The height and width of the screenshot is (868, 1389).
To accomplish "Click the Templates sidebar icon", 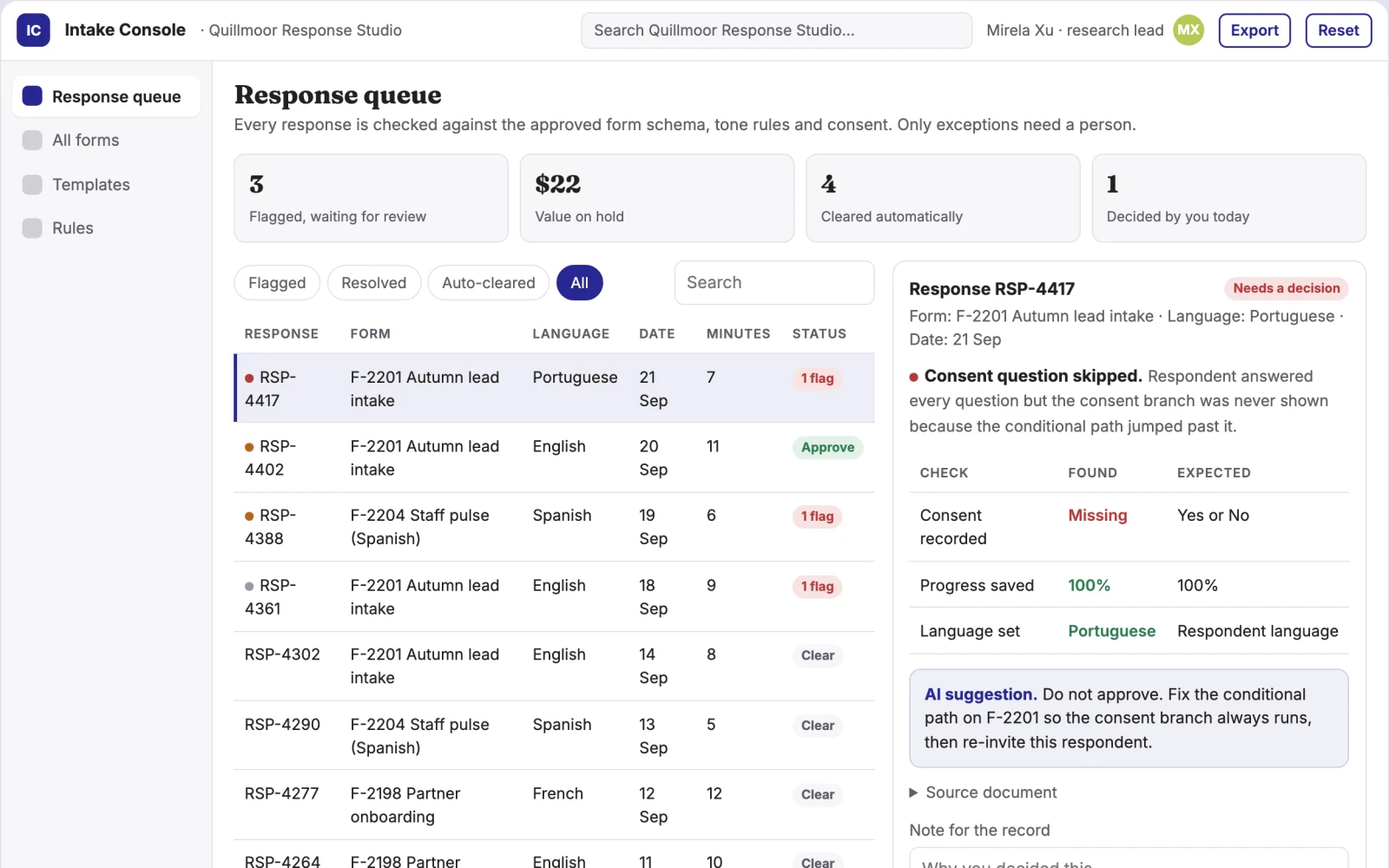I will pyautogui.click(x=32, y=184).
